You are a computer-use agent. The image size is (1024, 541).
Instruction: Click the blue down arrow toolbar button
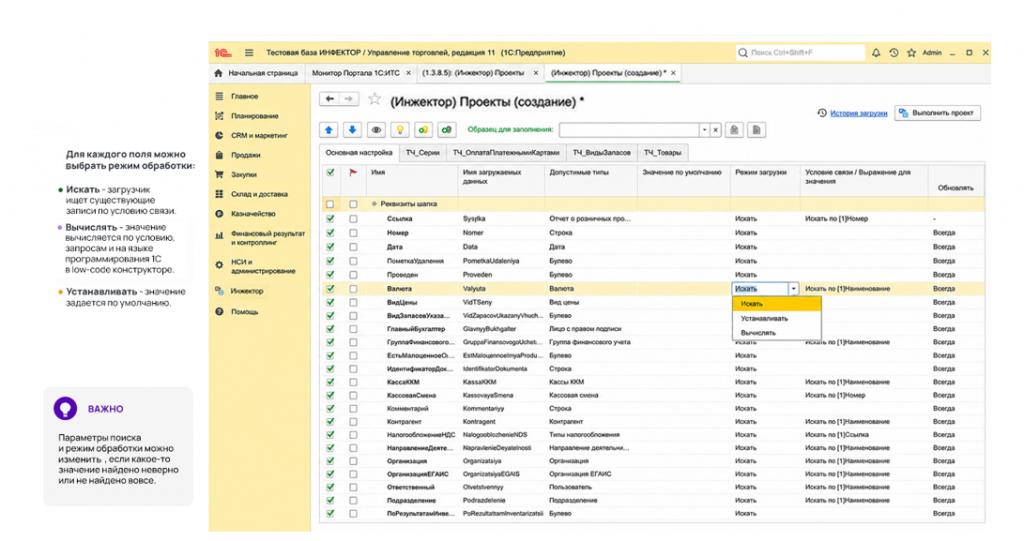click(352, 130)
